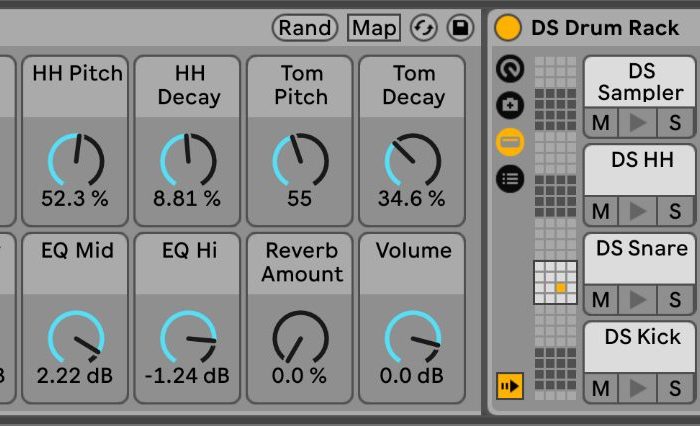The height and width of the screenshot is (426, 700).
Task: Adjust the Reverb Amount knob
Action: point(300,337)
